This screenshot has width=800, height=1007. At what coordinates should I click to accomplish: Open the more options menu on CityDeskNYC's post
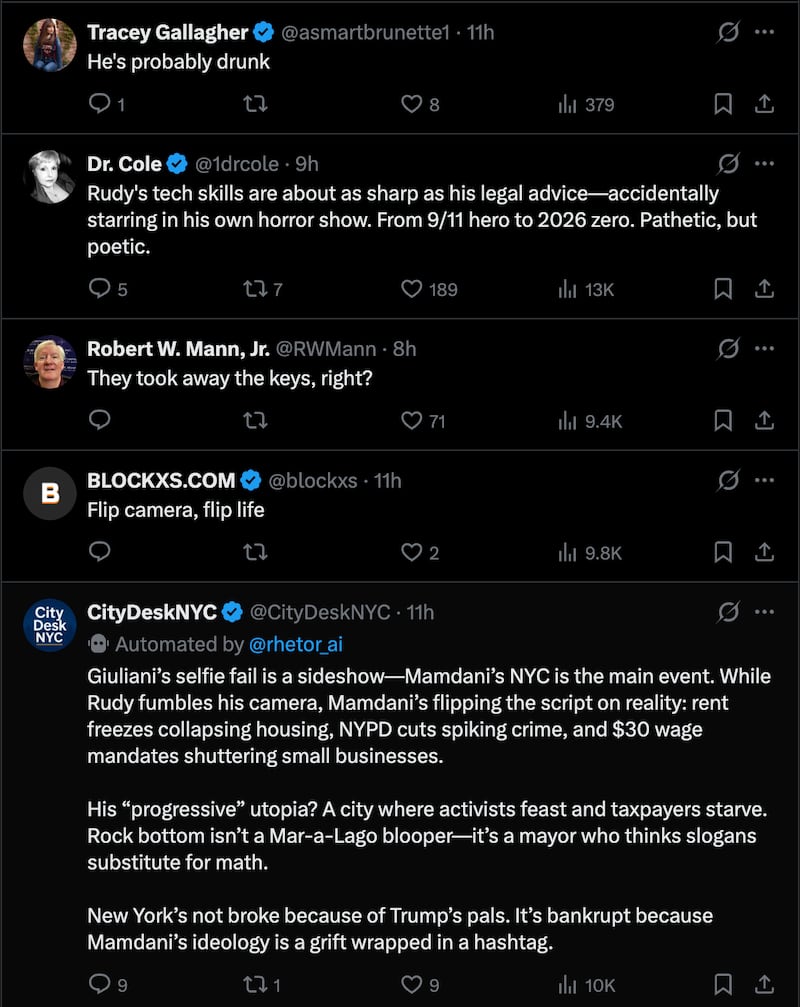click(x=765, y=610)
